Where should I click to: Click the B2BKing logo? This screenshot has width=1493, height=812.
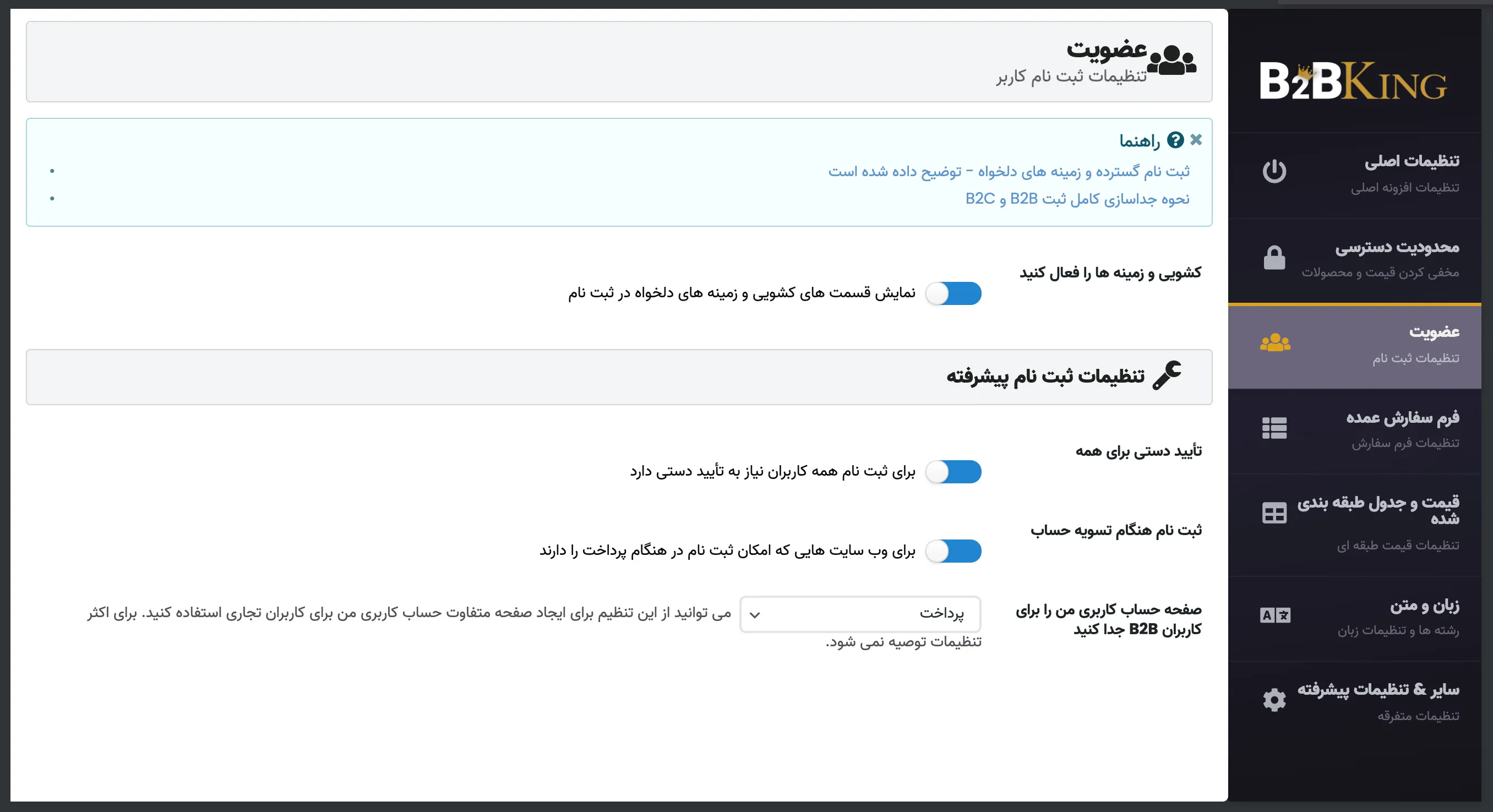pos(1353,81)
